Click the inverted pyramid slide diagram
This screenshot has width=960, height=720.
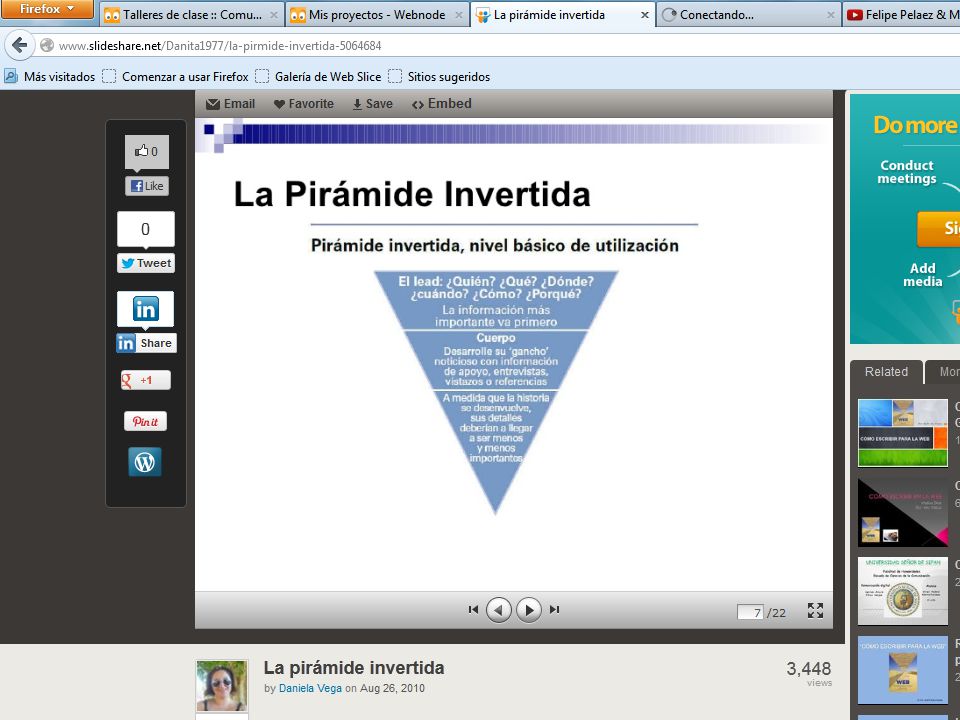(496, 392)
